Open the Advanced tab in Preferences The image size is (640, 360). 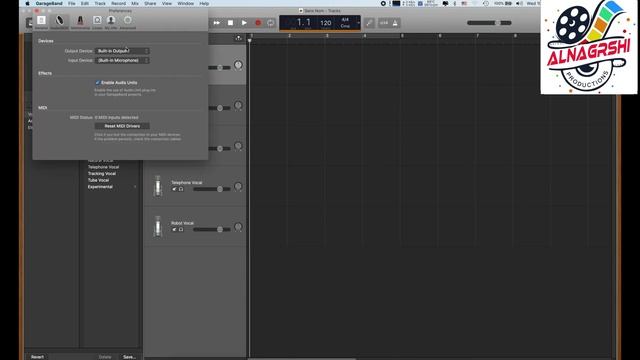128,22
